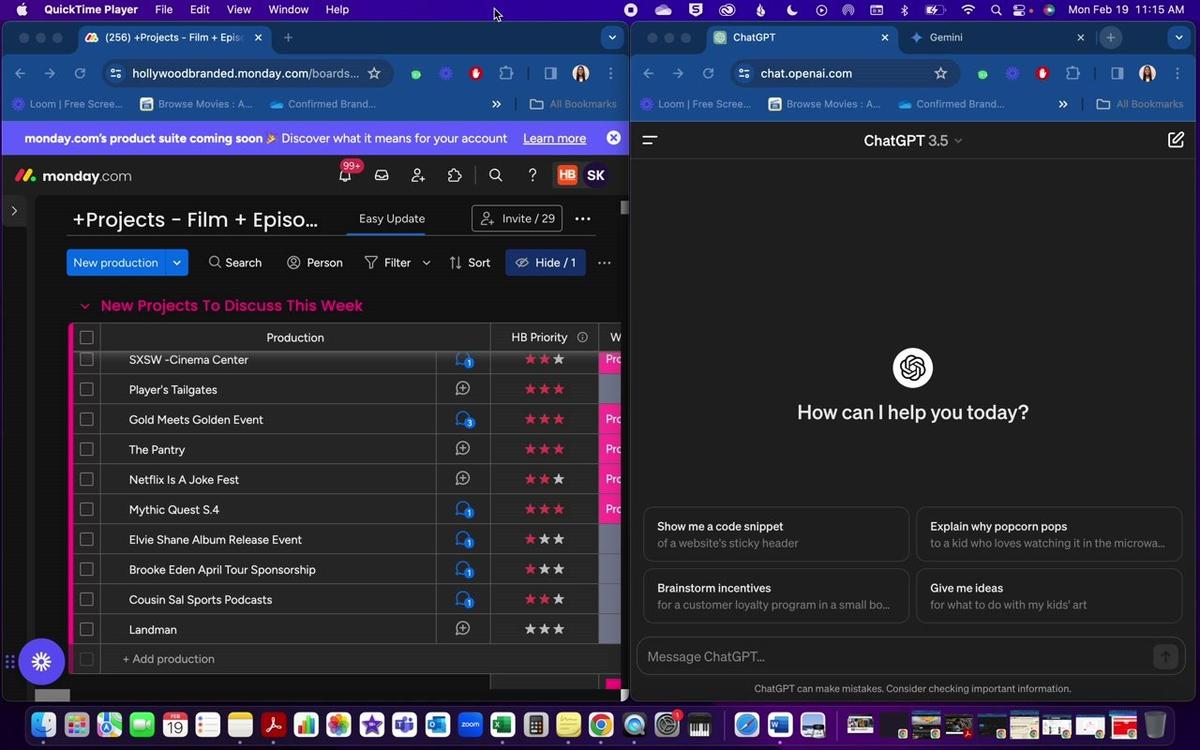Open the monday.com help question mark
Viewport: 1200px width, 750px height.
point(532,175)
